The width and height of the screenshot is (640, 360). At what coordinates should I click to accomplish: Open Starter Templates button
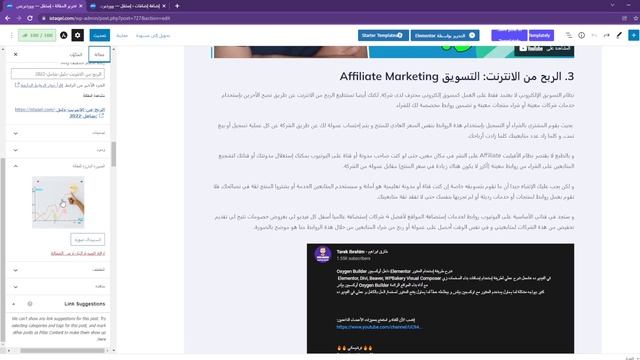tap(383, 36)
